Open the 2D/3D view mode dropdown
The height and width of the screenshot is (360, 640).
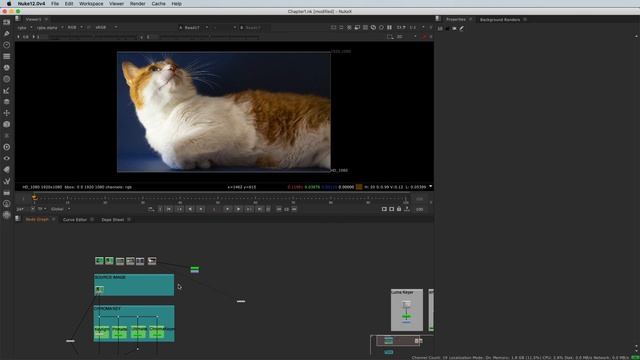406,37
